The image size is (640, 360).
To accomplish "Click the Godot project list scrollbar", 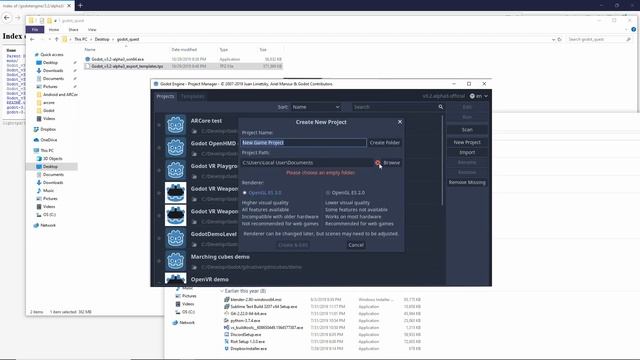I will (442, 160).
